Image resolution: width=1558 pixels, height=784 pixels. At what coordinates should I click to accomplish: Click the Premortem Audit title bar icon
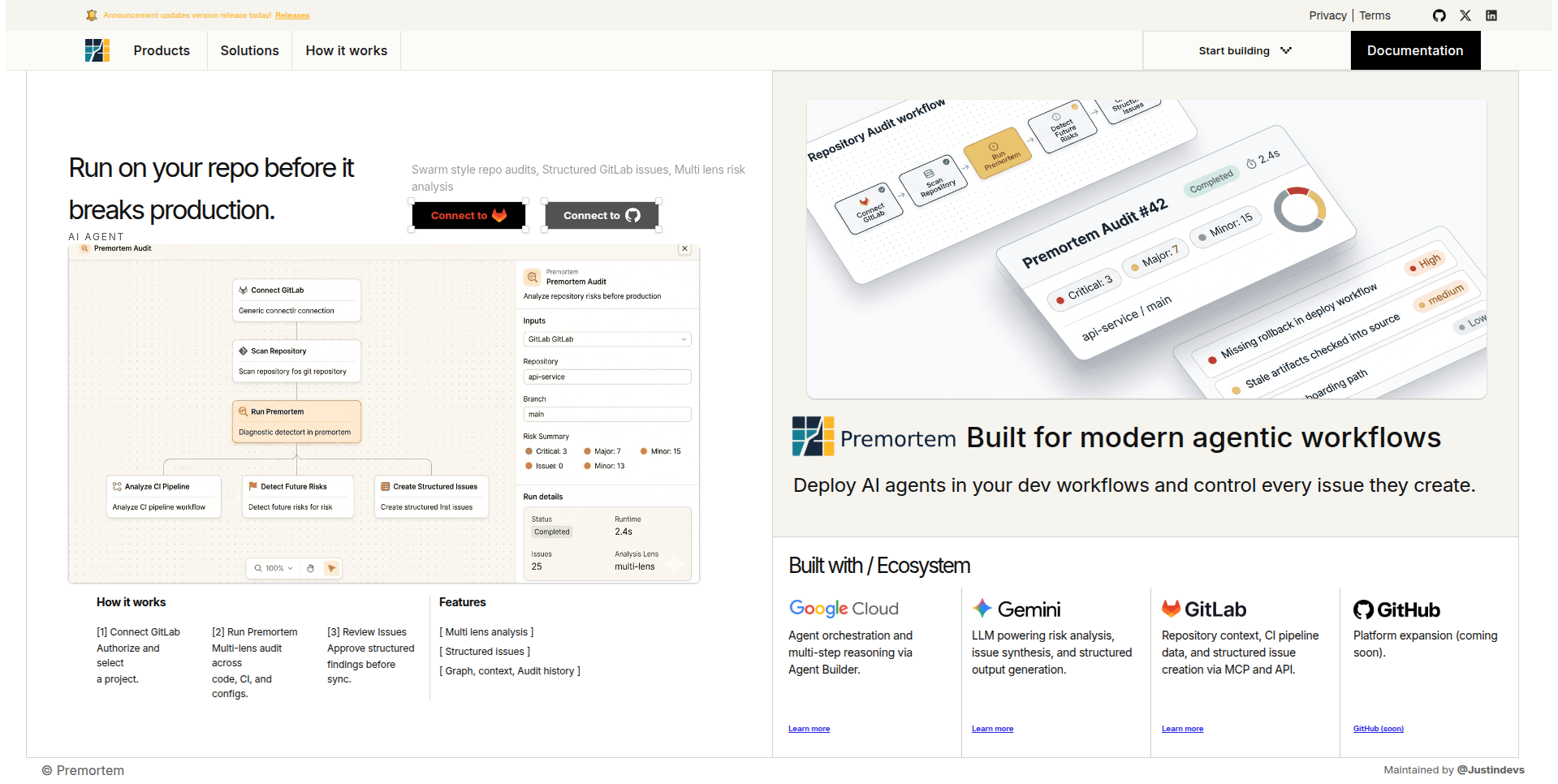click(85, 248)
